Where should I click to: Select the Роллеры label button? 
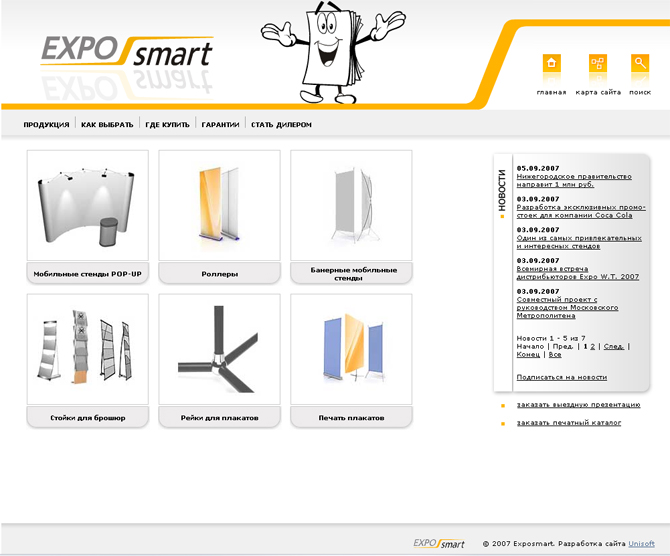(x=219, y=274)
